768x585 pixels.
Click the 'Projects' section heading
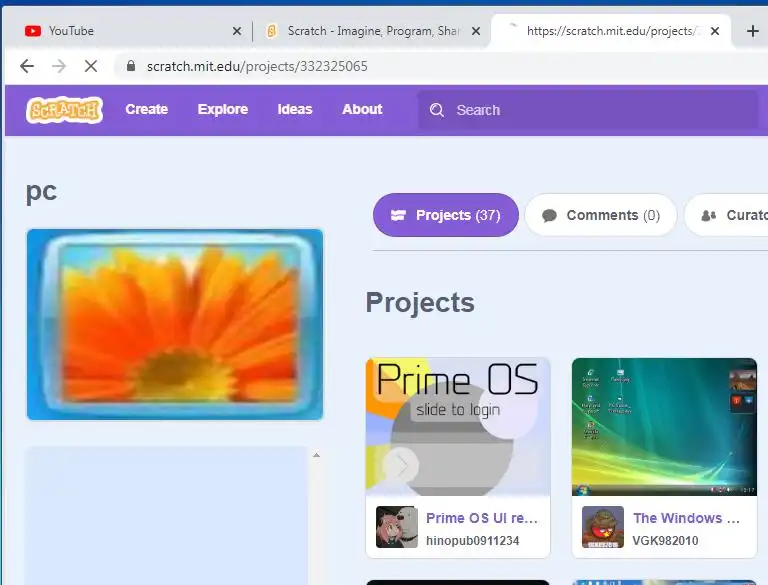click(x=420, y=302)
